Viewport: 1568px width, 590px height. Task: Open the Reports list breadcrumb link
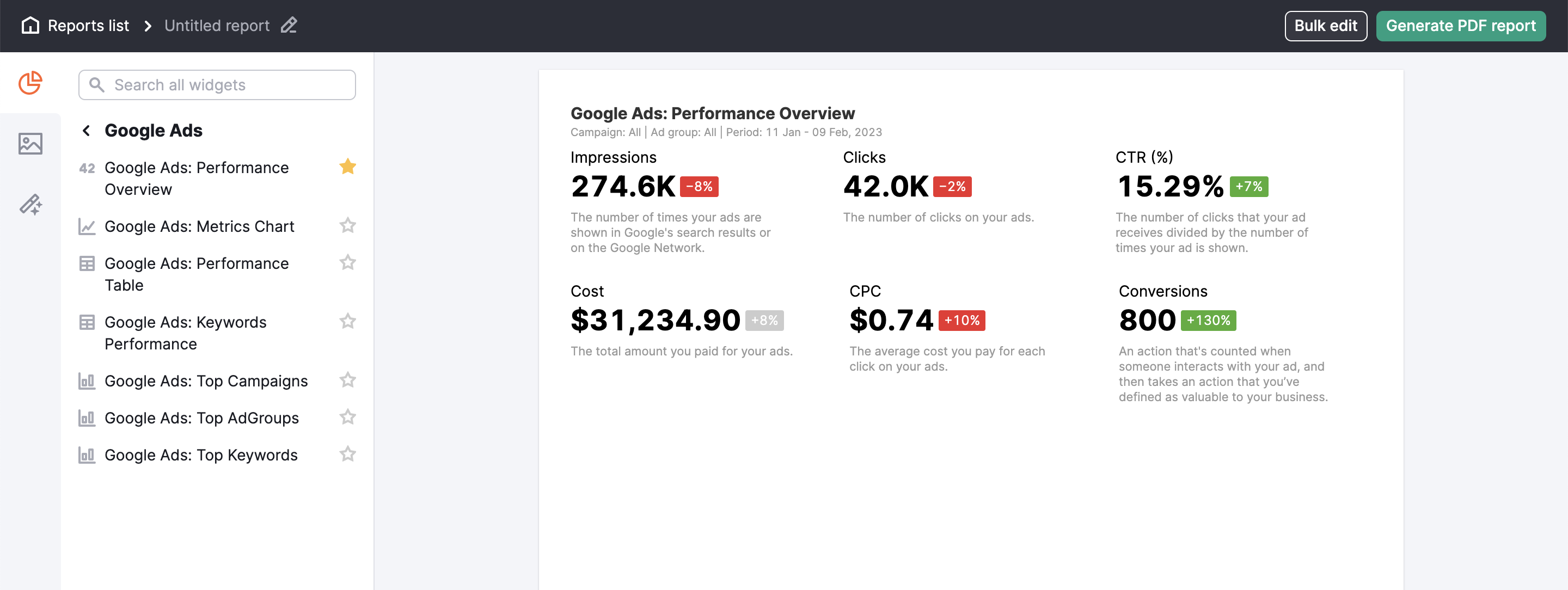click(x=88, y=26)
